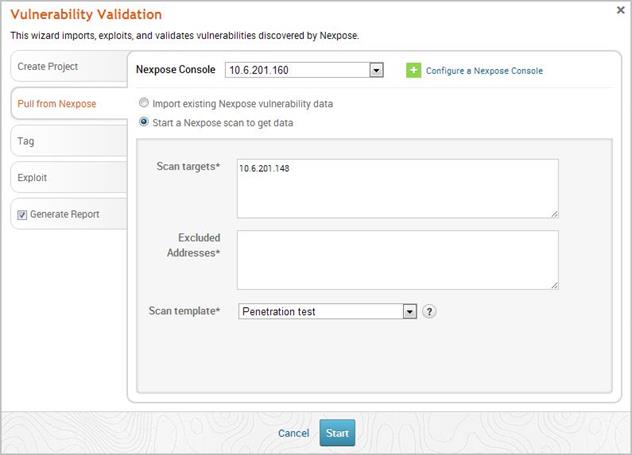Click the Excluded Addresses label
632x455 pixels.
pos(194,245)
